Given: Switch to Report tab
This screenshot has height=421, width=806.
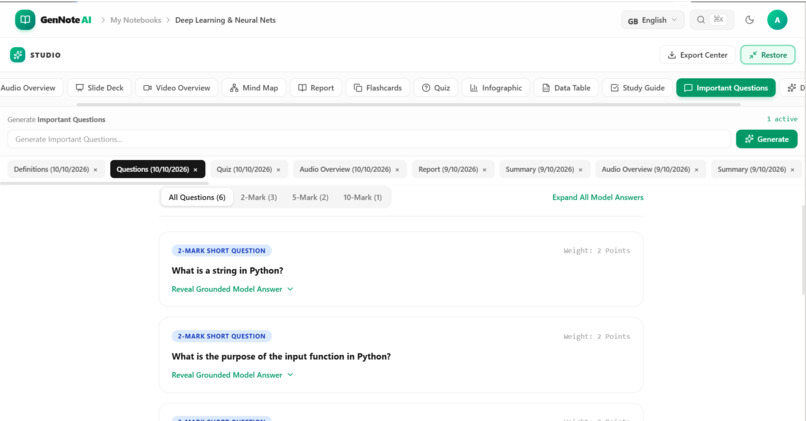Looking at the screenshot, I should click(316, 88).
